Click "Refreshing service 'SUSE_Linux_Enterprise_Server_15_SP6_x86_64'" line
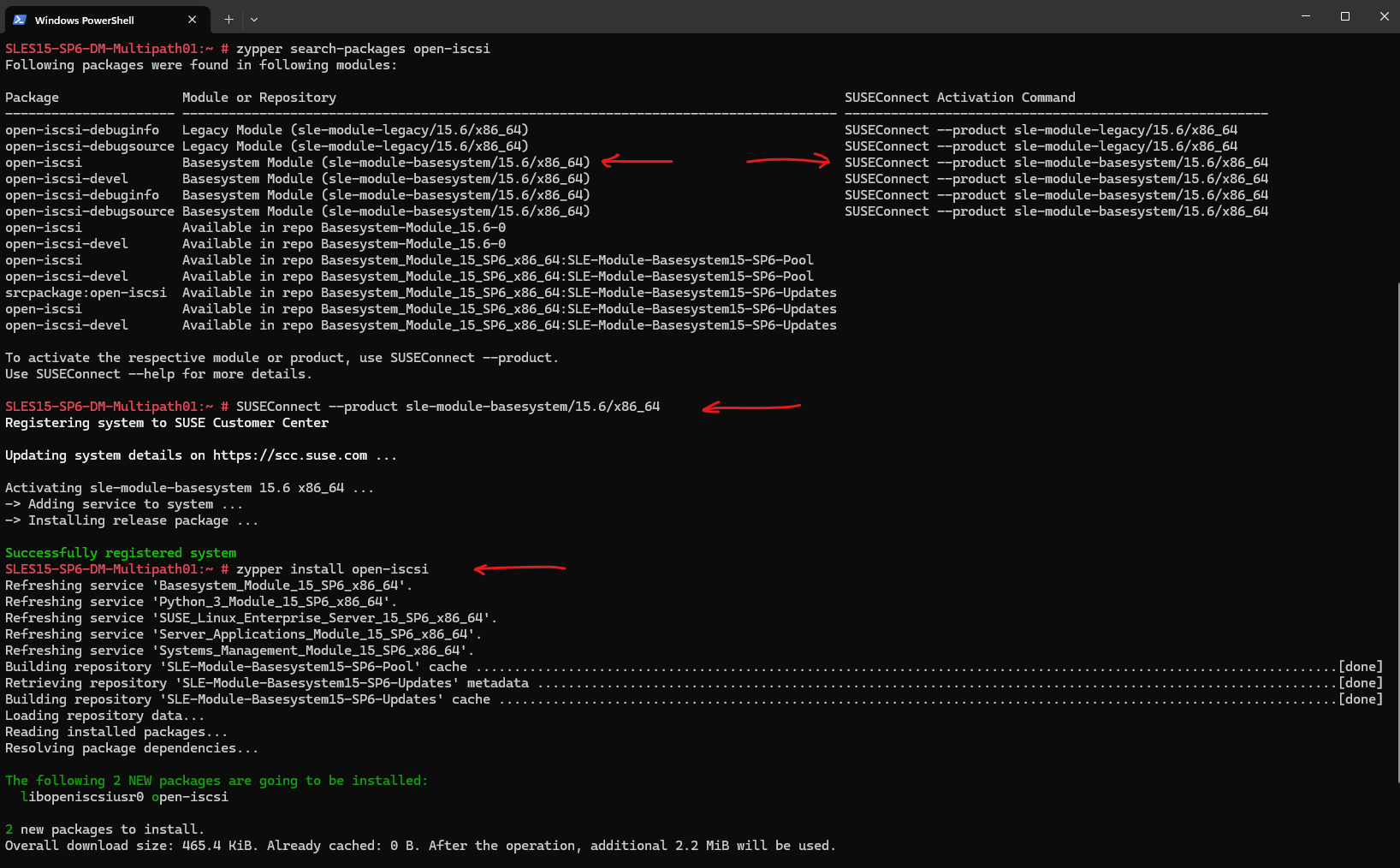This screenshot has height=868, width=1400. 252,618
